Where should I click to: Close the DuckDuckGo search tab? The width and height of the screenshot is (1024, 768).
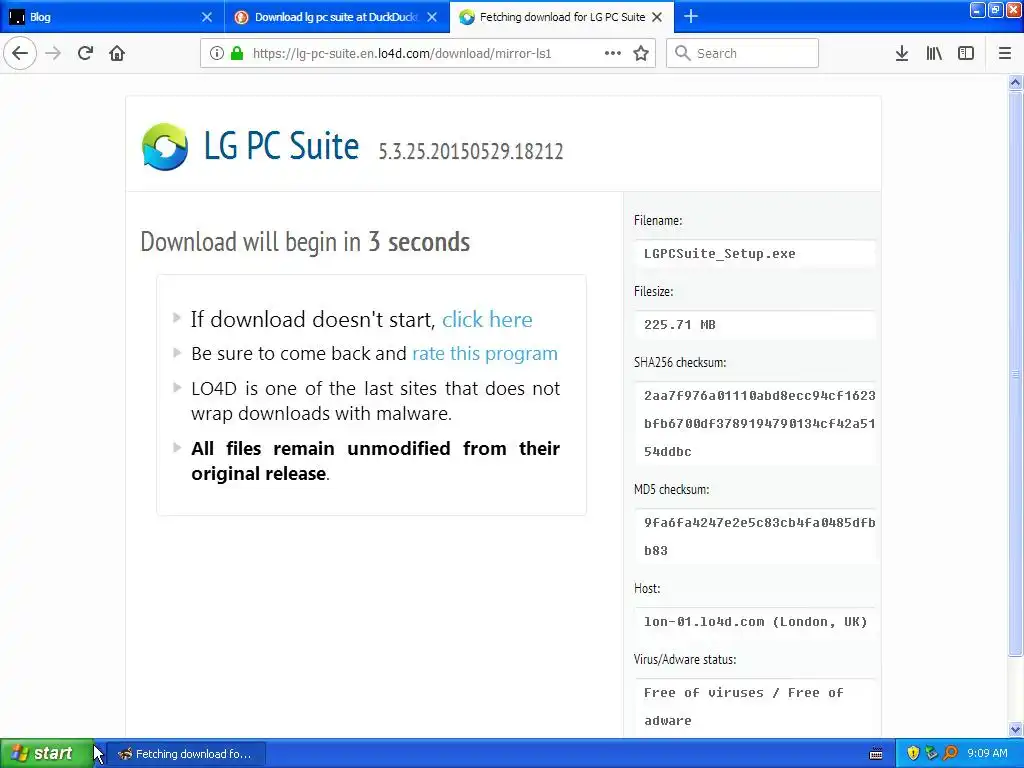(x=432, y=17)
